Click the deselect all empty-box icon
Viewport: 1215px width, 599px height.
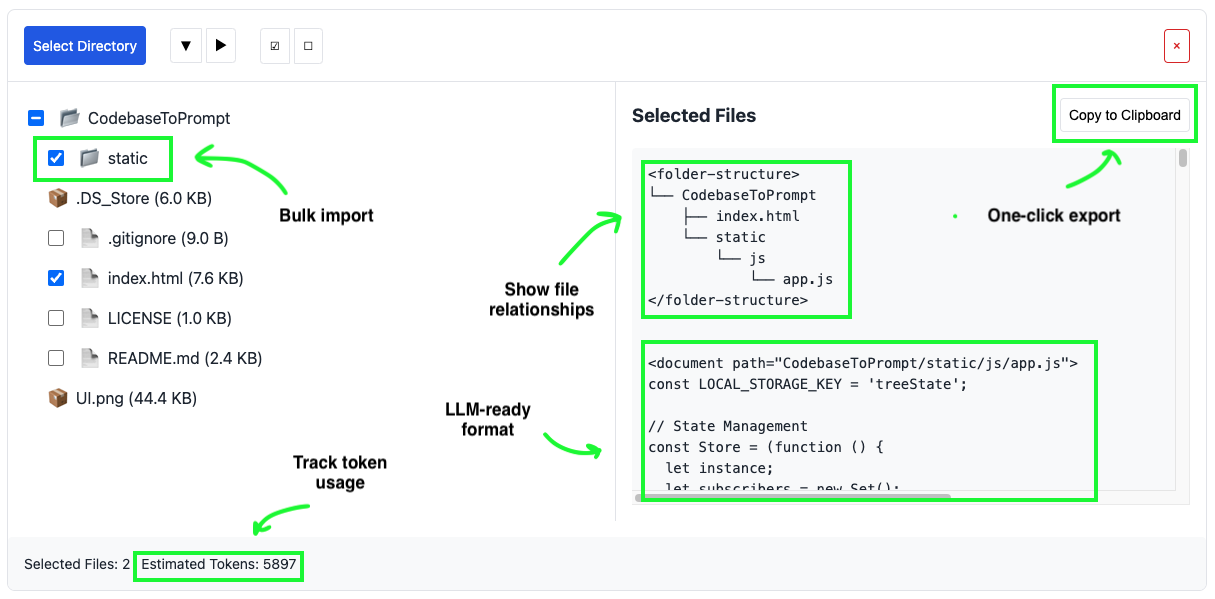click(x=308, y=46)
